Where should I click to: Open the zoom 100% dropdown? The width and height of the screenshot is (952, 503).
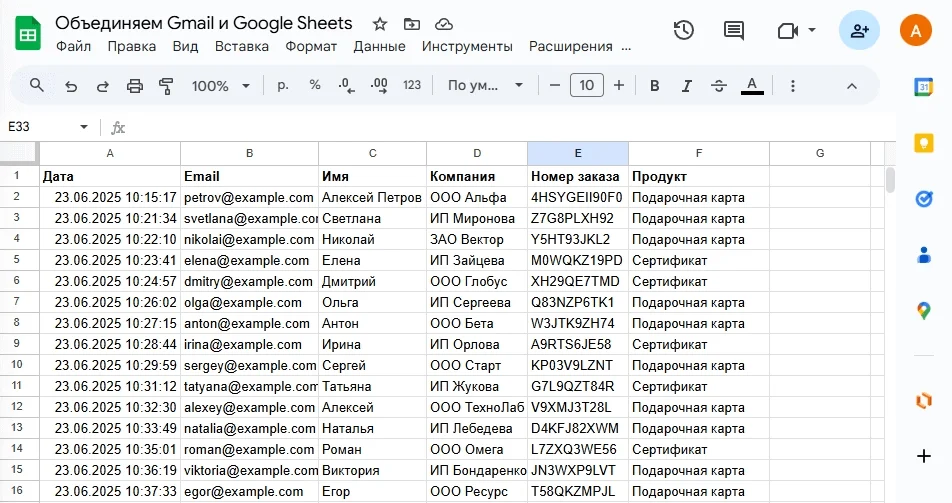[217, 86]
